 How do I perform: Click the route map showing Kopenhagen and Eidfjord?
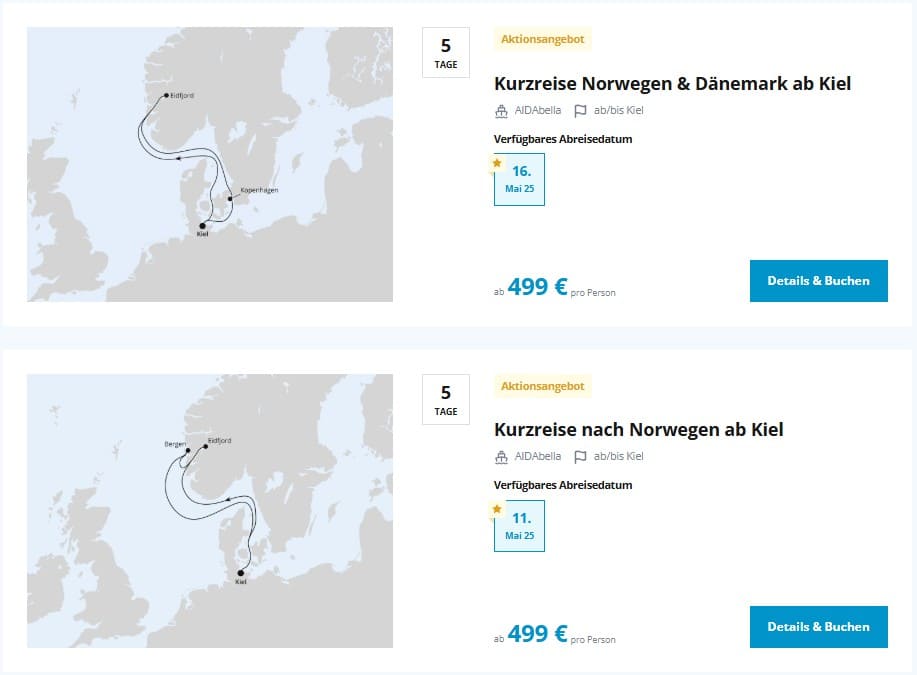[x=209, y=164]
